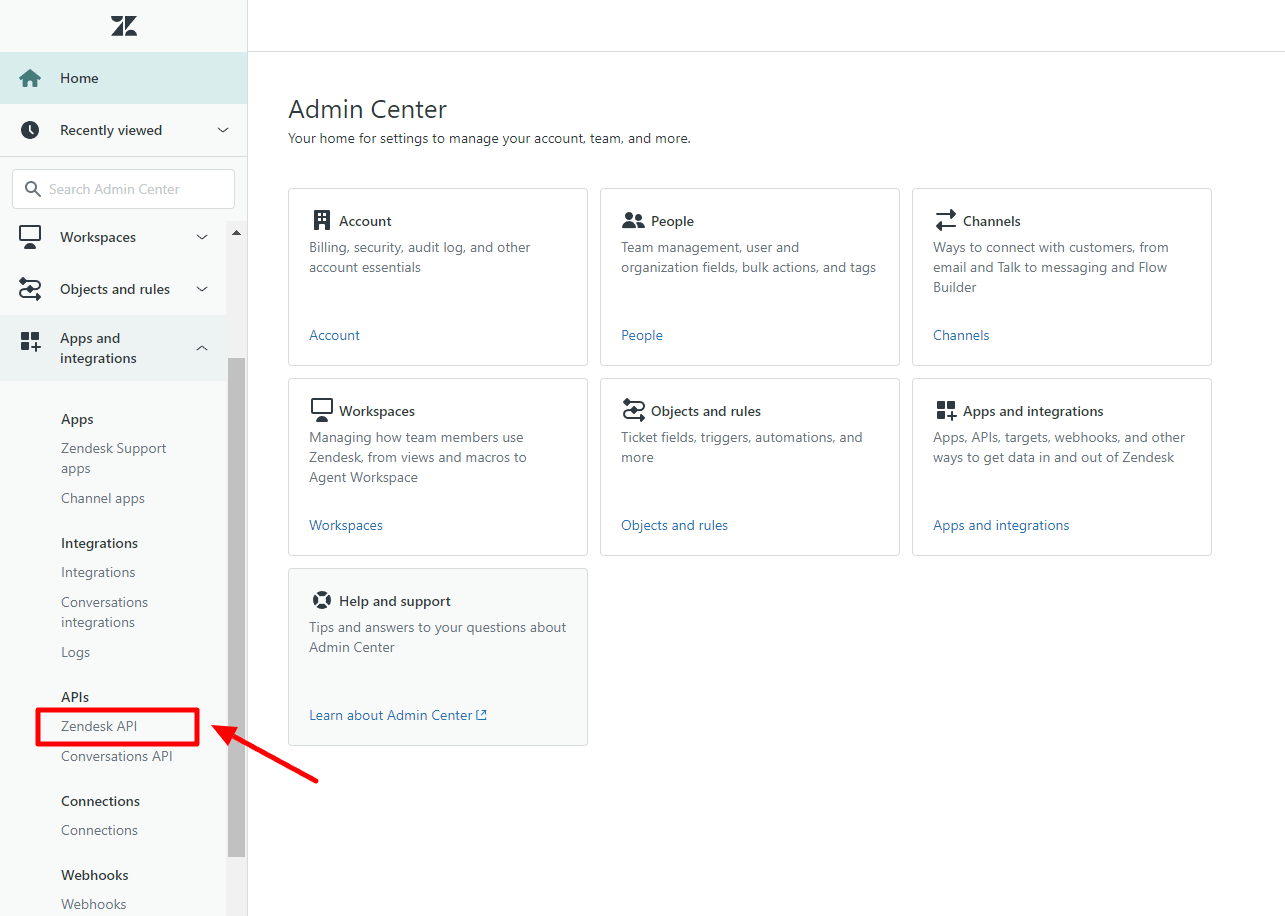The image size is (1285, 916).
Task: Click the People card title
Action: (x=672, y=221)
